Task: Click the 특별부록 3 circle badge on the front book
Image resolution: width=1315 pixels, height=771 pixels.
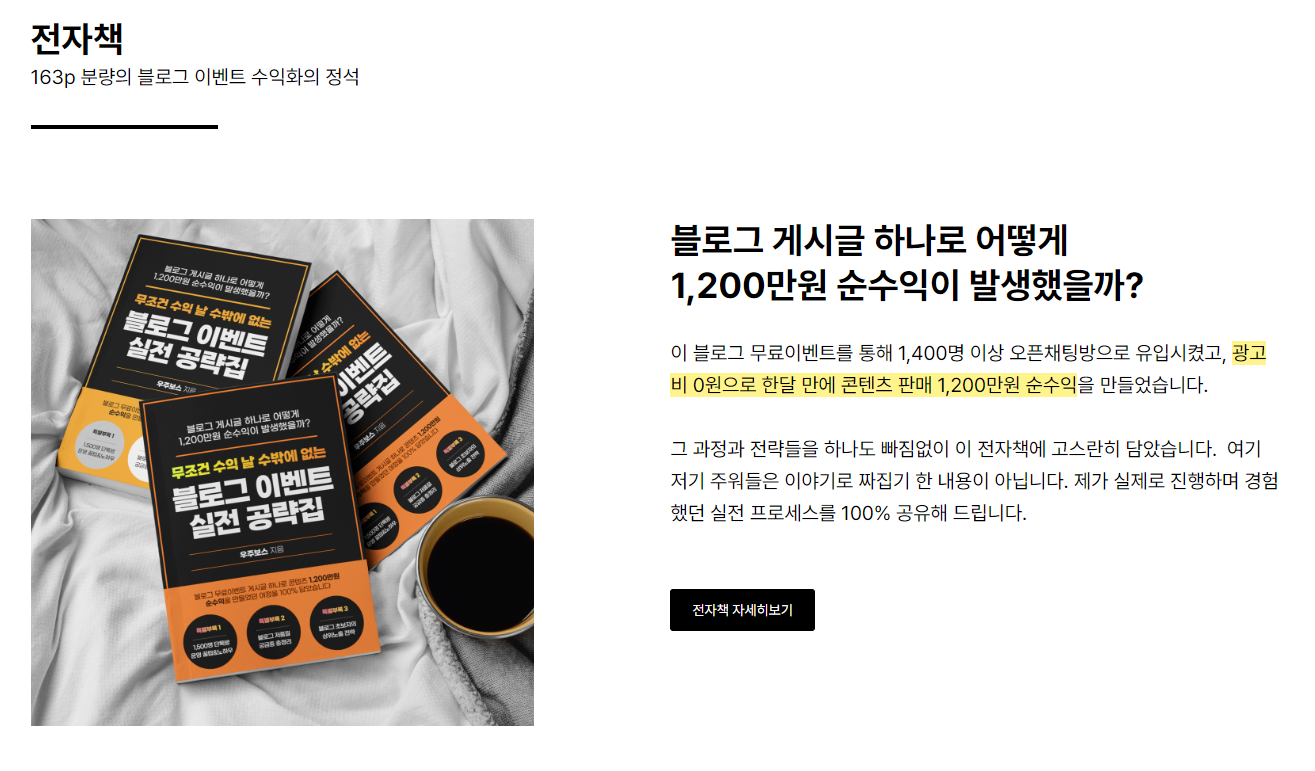Action: (x=339, y=625)
